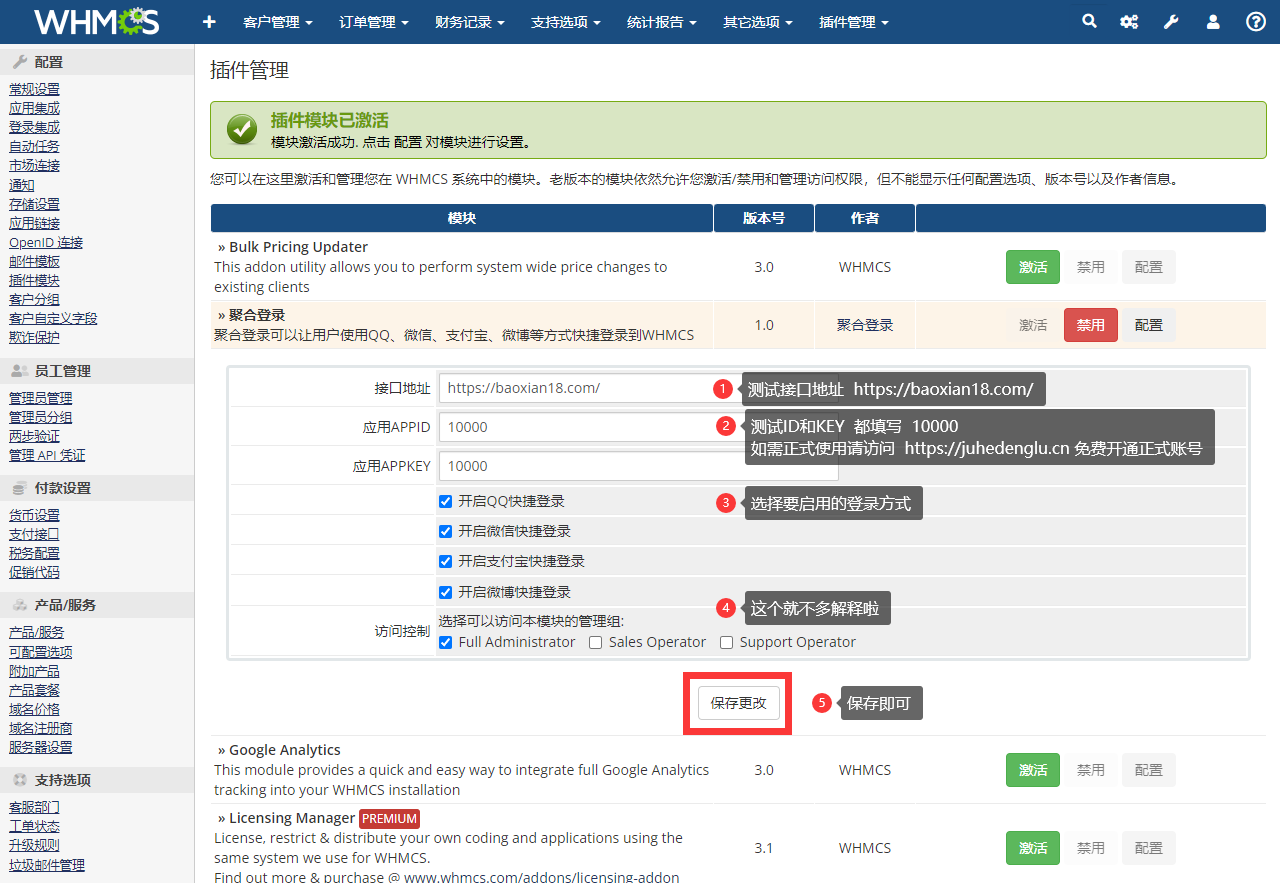This screenshot has height=883, width=1280.
Task: Open 常规设置 in sidebar
Action: 34,89
